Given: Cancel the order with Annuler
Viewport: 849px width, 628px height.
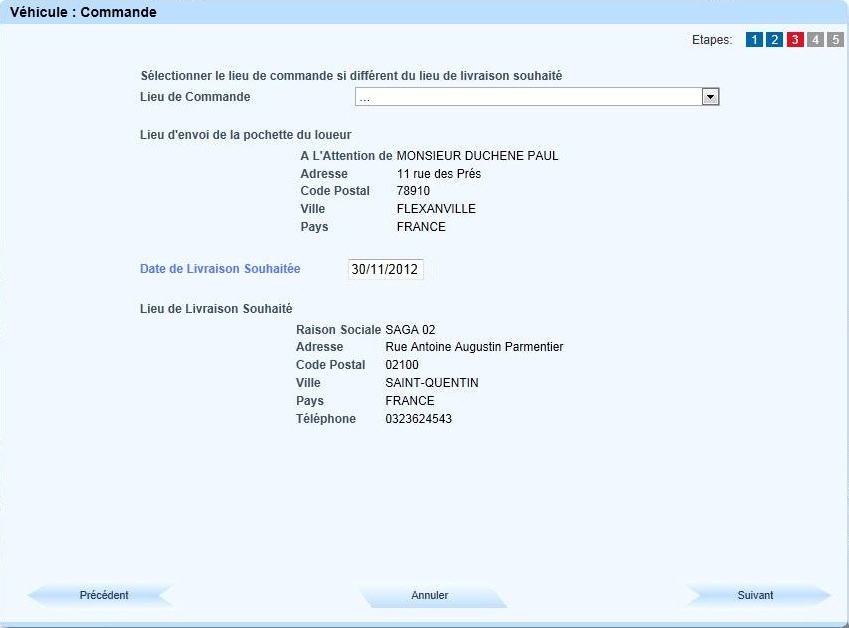Looking at the screenshot, I should [430, 595].
